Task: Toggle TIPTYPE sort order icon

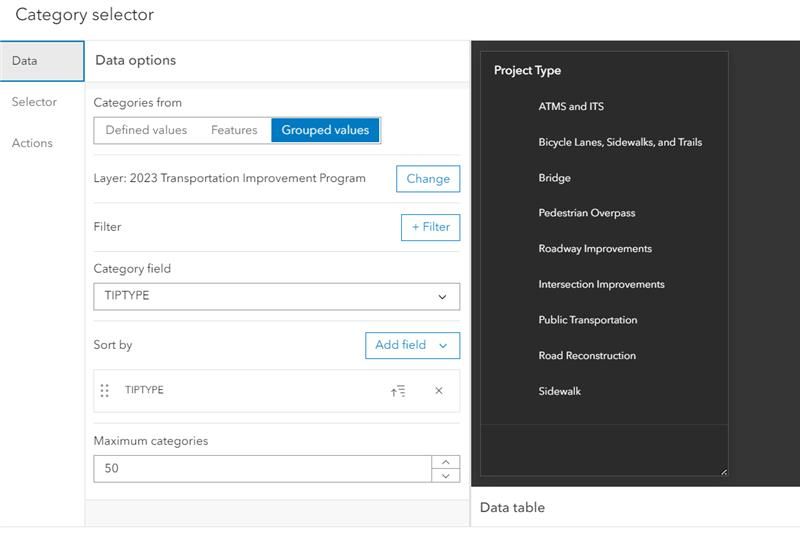Action: 398,391
